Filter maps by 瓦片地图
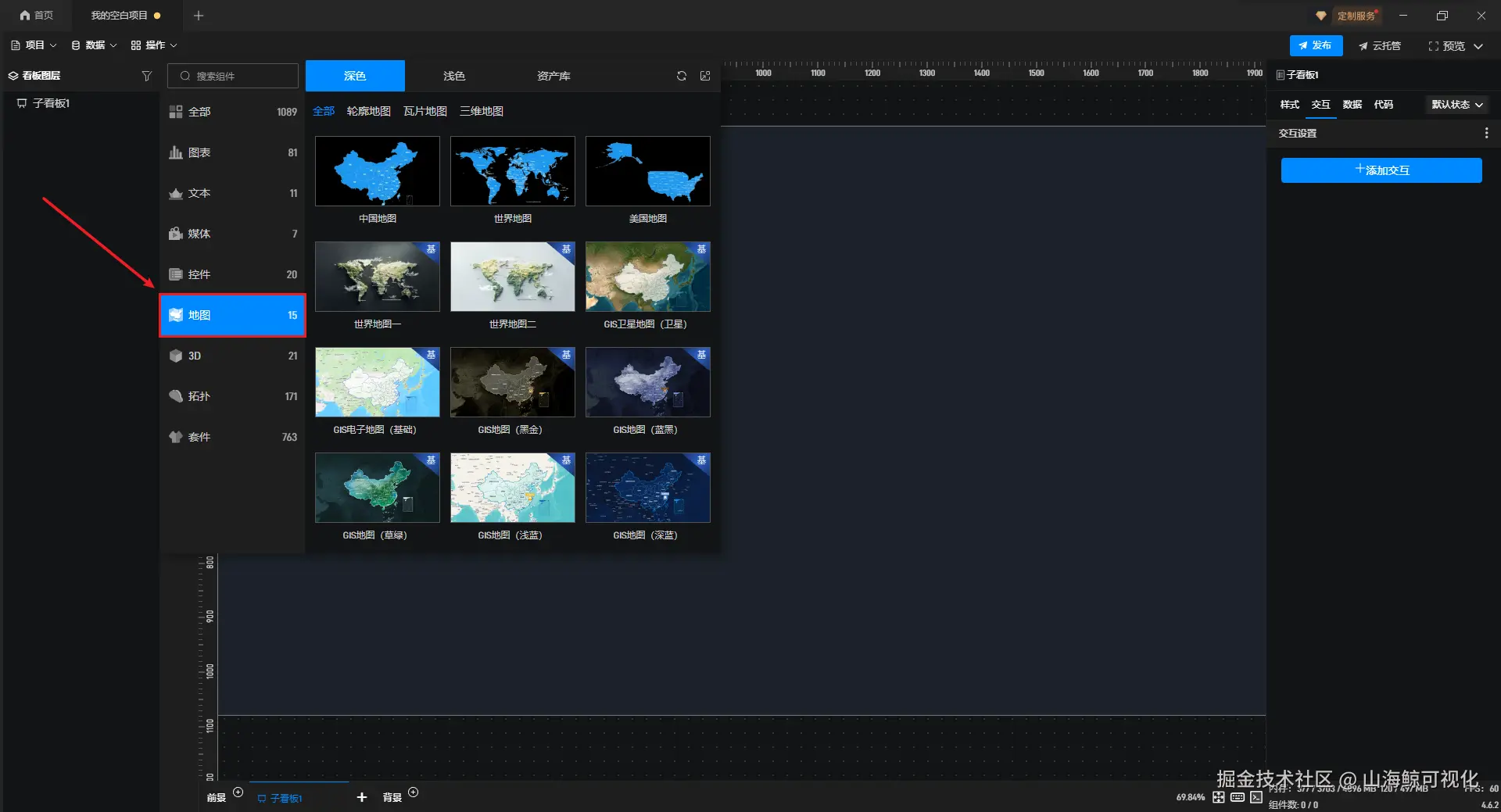Viewport: 1501px width, 812px height. point(425,111)
